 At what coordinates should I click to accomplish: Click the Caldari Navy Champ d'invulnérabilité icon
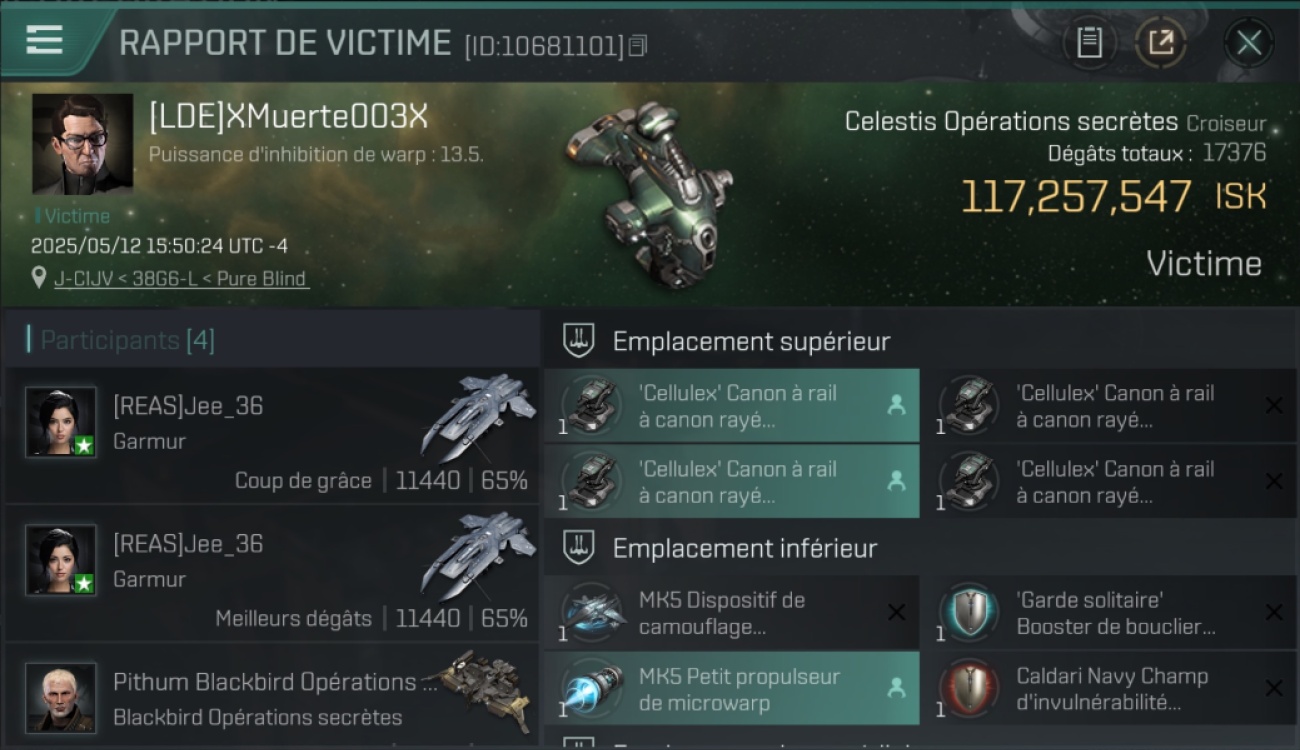969,689
